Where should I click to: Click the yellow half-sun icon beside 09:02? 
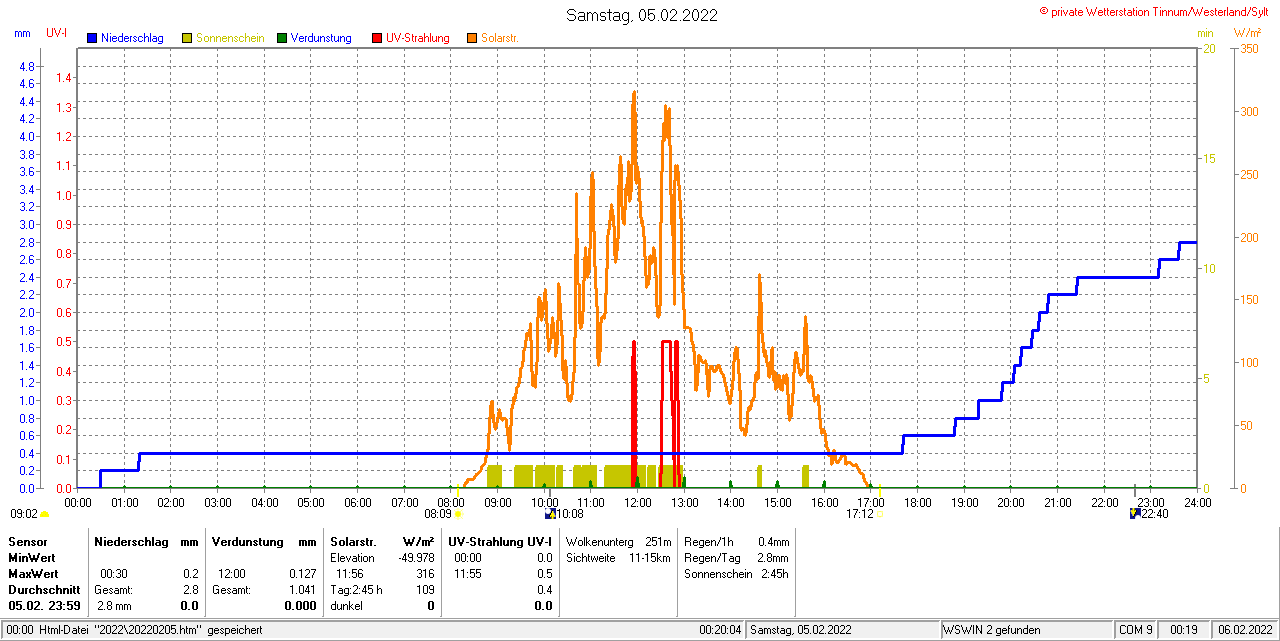(x=45, y=515)
